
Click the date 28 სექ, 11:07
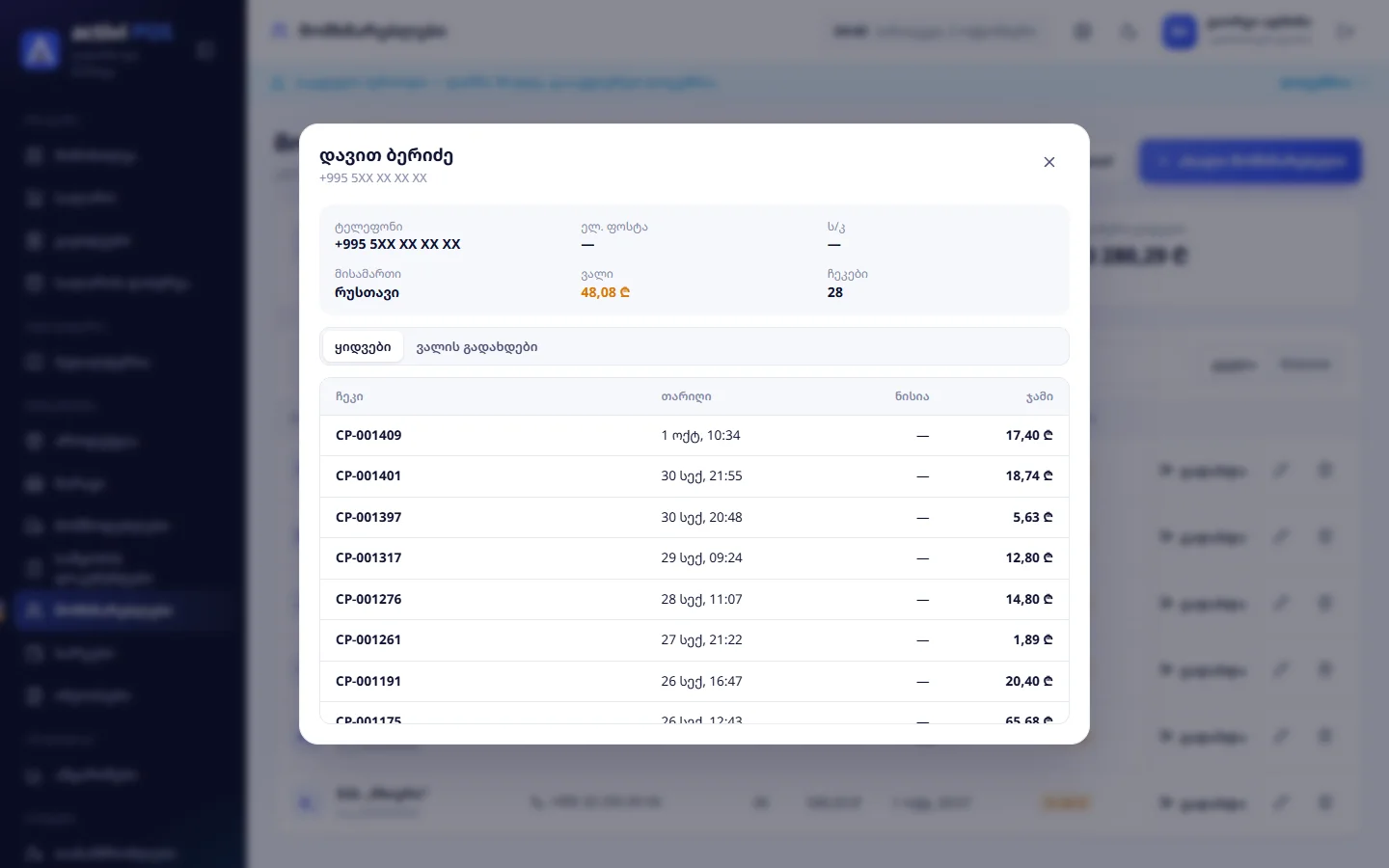coord(701,599)
